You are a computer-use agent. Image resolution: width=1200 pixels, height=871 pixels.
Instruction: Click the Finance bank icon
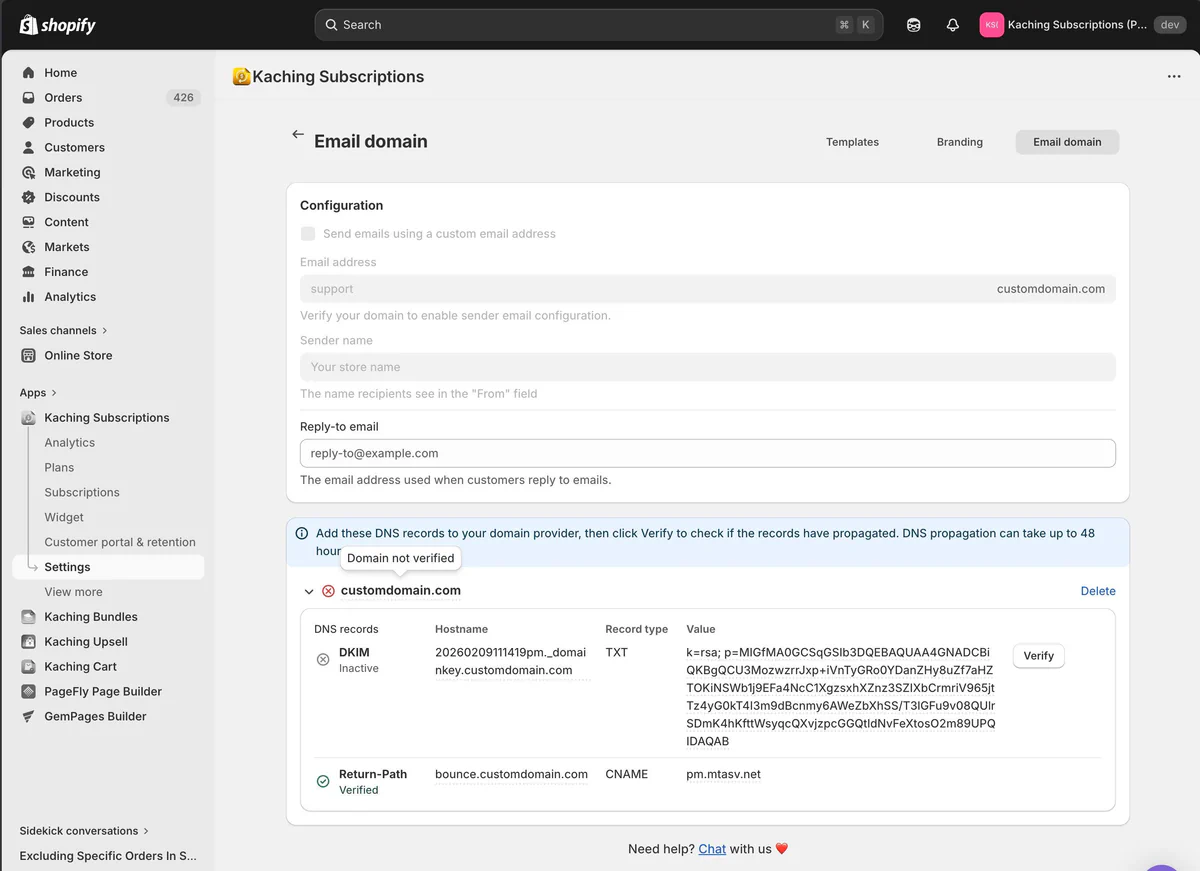point(28,272)
